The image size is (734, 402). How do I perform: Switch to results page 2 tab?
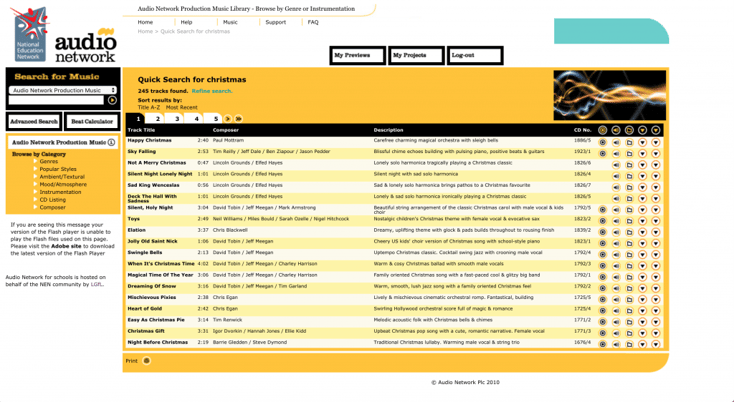point(158,119)
